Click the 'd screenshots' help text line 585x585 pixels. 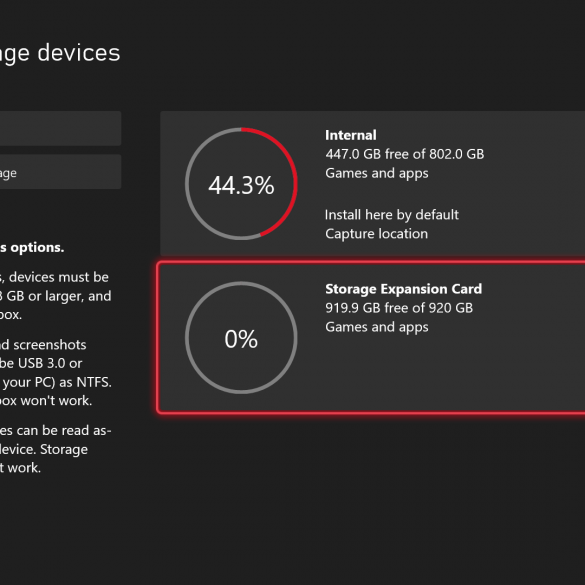[x=43, y=345]
